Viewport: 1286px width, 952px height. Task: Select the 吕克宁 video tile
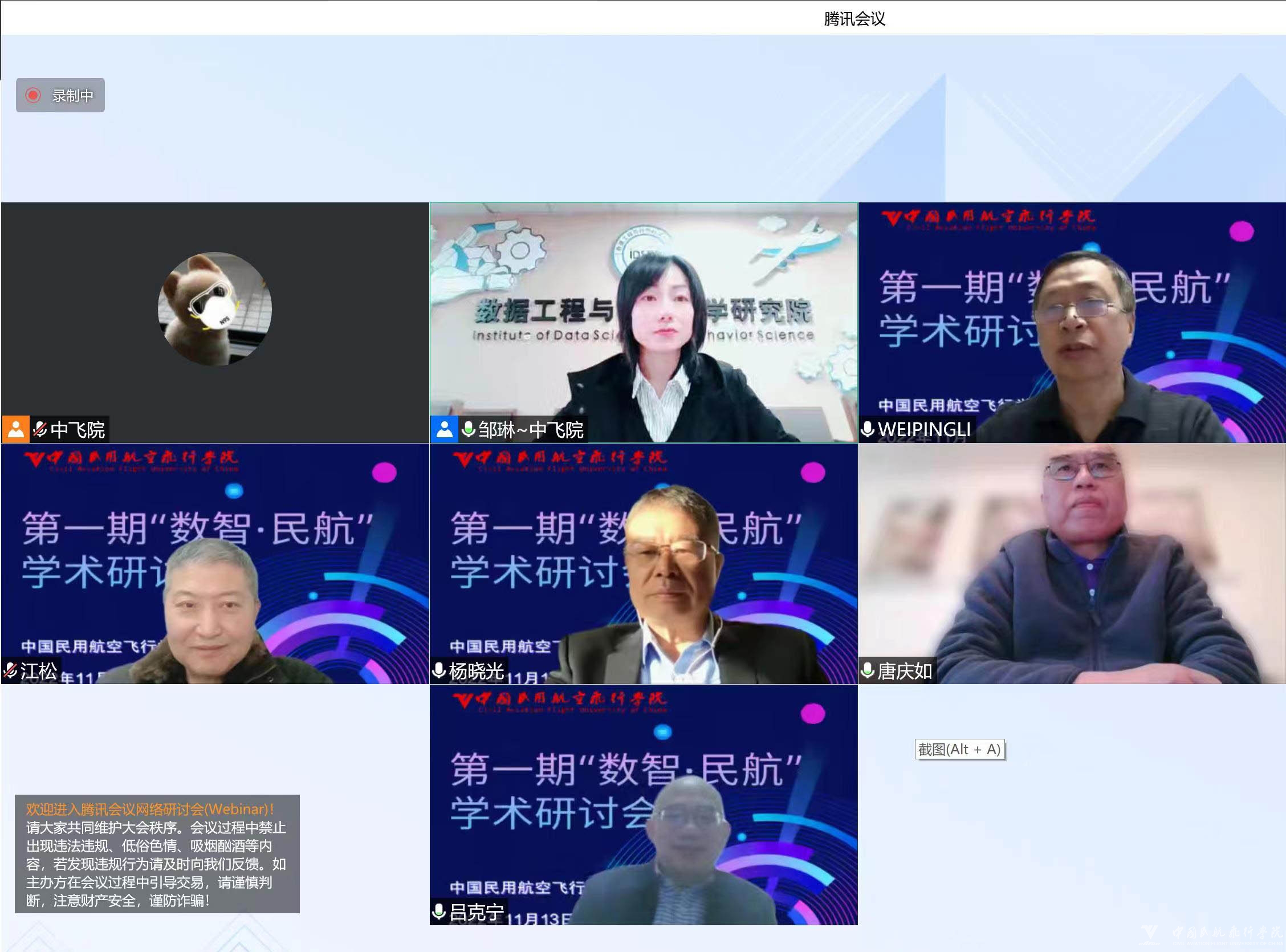click(644, 804)
